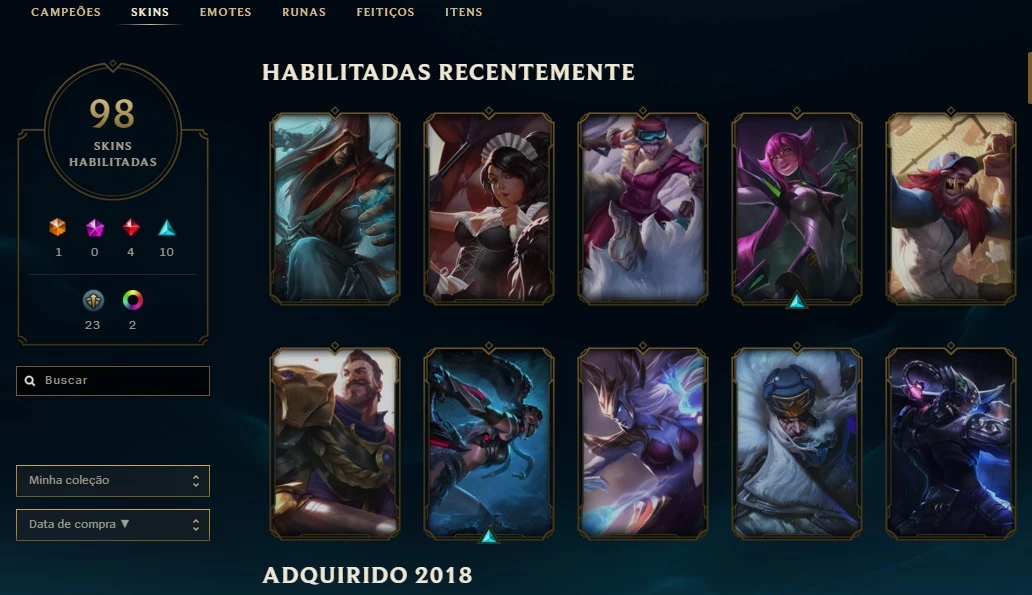Click the purple mythic gem icon
The image size is (1032, 595).
[95, 228]
